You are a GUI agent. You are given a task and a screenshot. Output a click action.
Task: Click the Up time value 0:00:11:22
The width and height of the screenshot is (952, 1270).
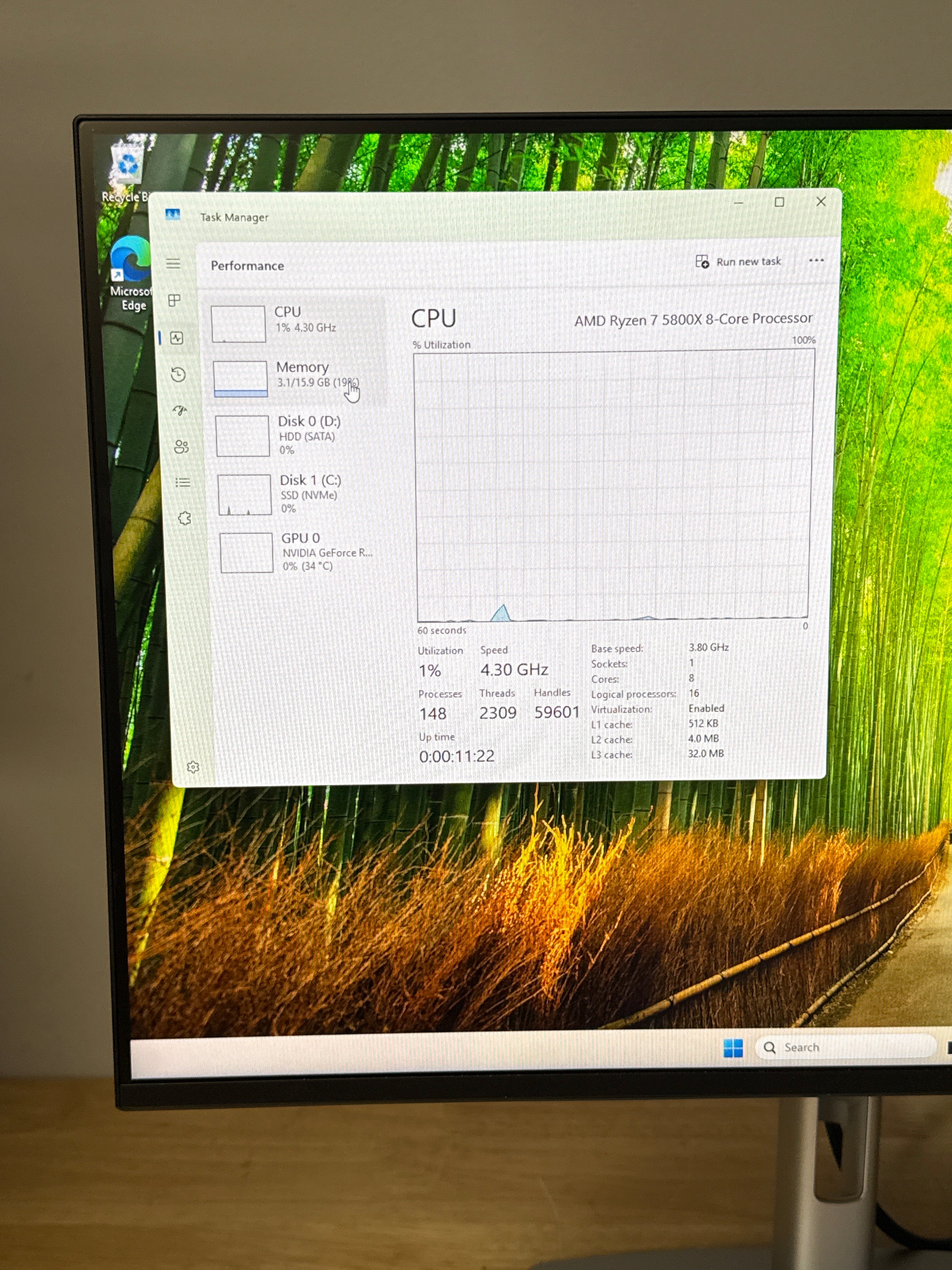click(x=457, y=756)
